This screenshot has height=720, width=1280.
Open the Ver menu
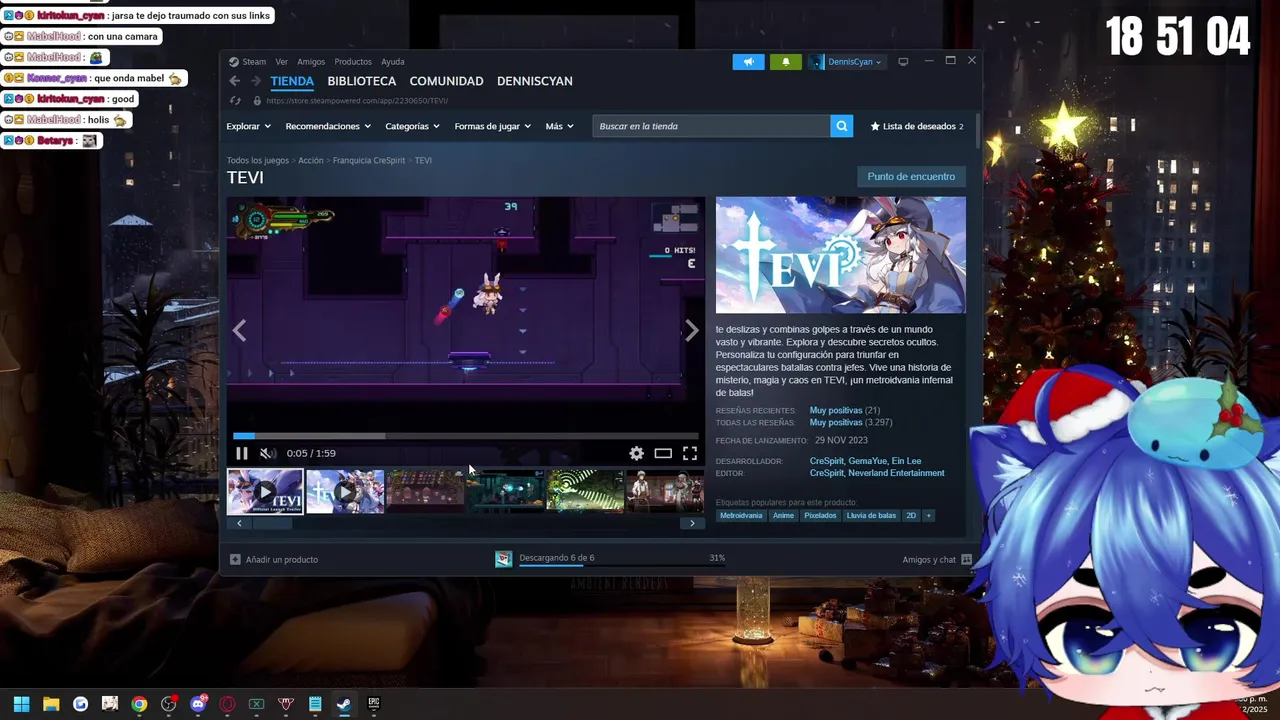[x=282, y=62]
